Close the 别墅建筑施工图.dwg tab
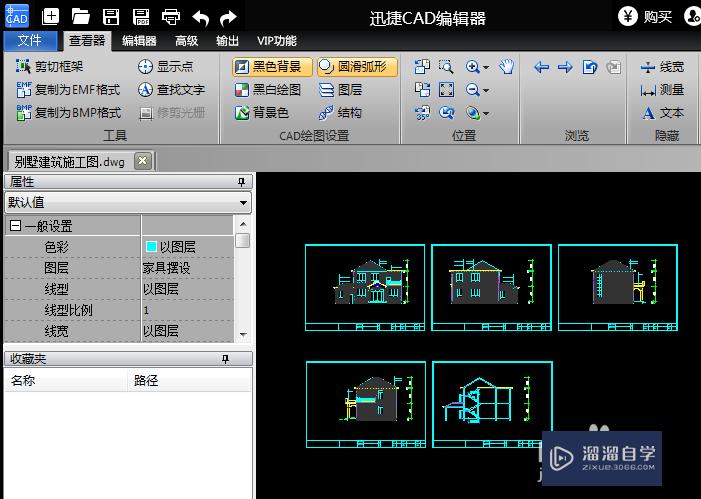This screenshot has width=701, height=499. coord(143,161)
